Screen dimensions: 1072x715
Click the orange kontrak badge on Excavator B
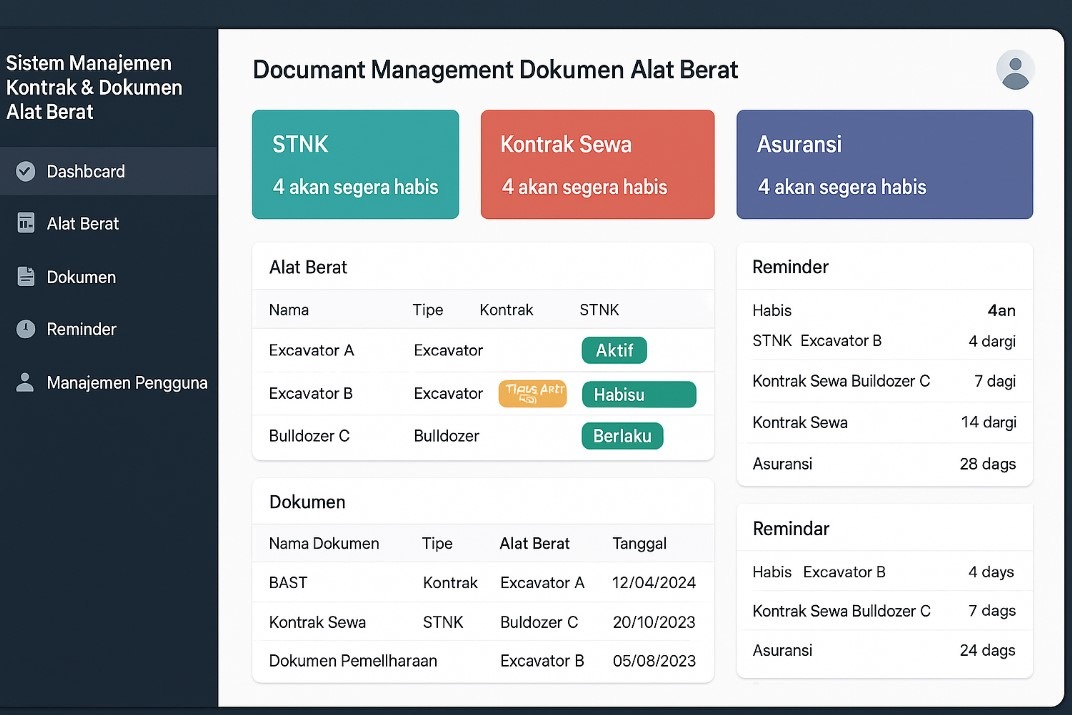tap(532, 394)
